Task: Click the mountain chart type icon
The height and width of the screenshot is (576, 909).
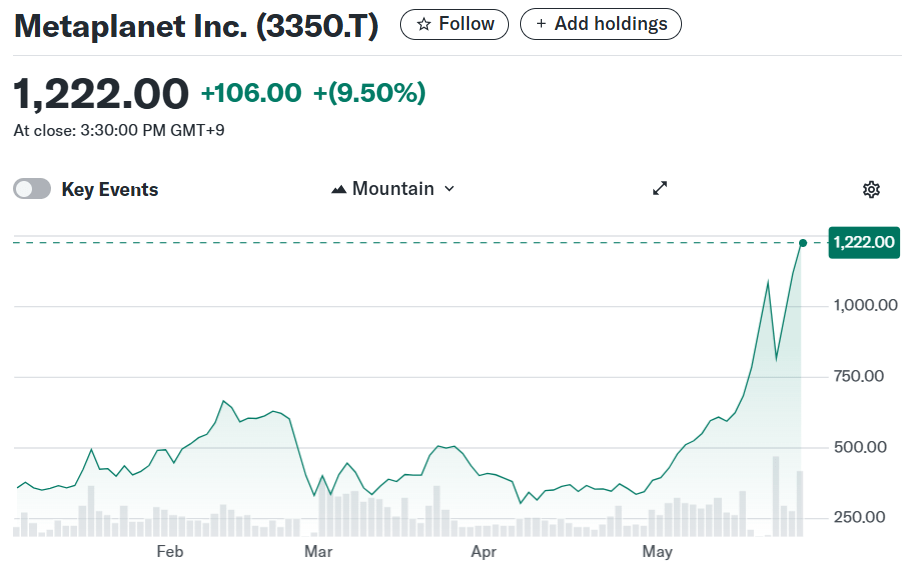Action: click(x=339, y=189)
